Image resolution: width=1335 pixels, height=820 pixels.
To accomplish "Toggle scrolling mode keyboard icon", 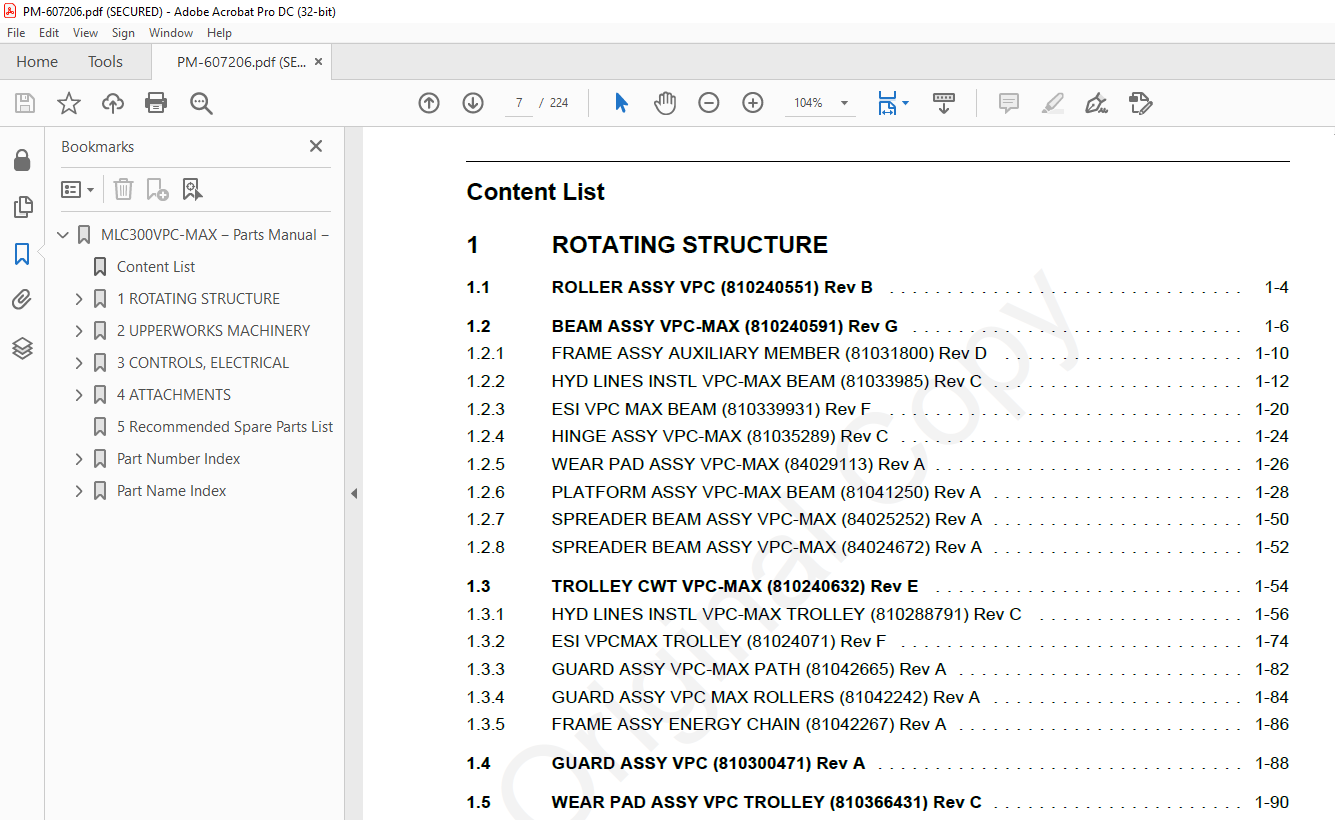I will 944,103.
